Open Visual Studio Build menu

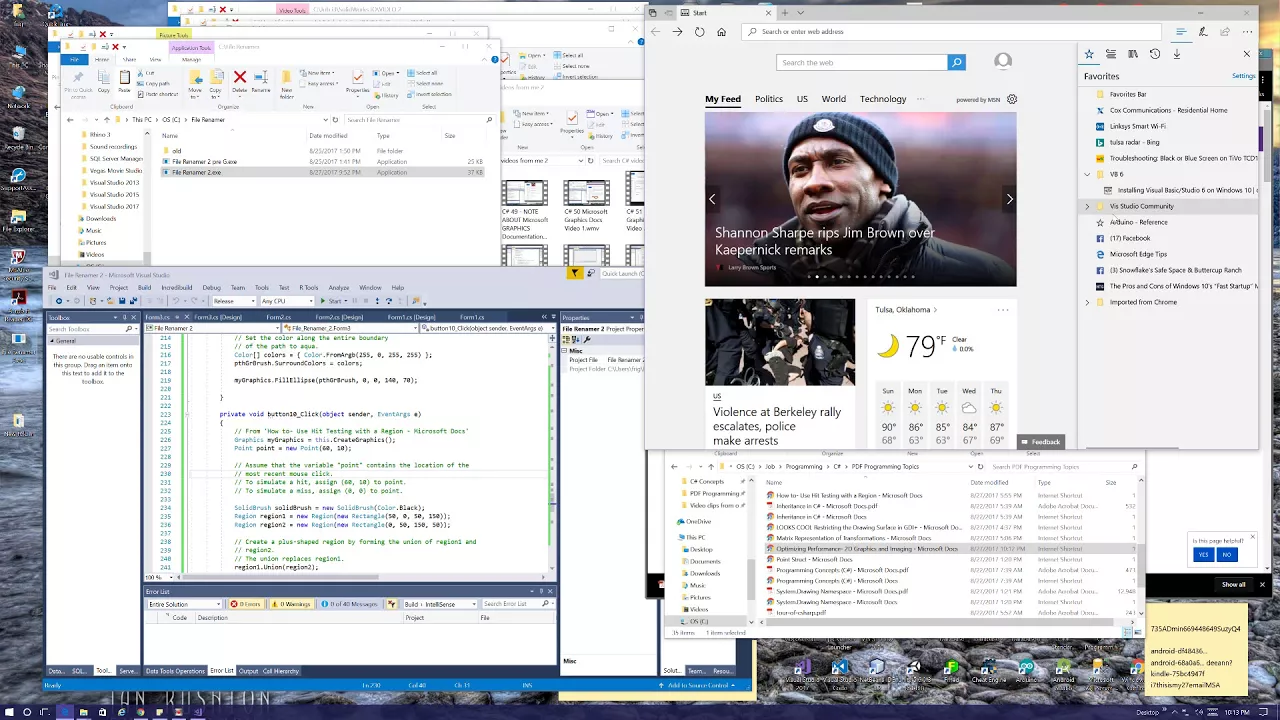coord(144,288)
